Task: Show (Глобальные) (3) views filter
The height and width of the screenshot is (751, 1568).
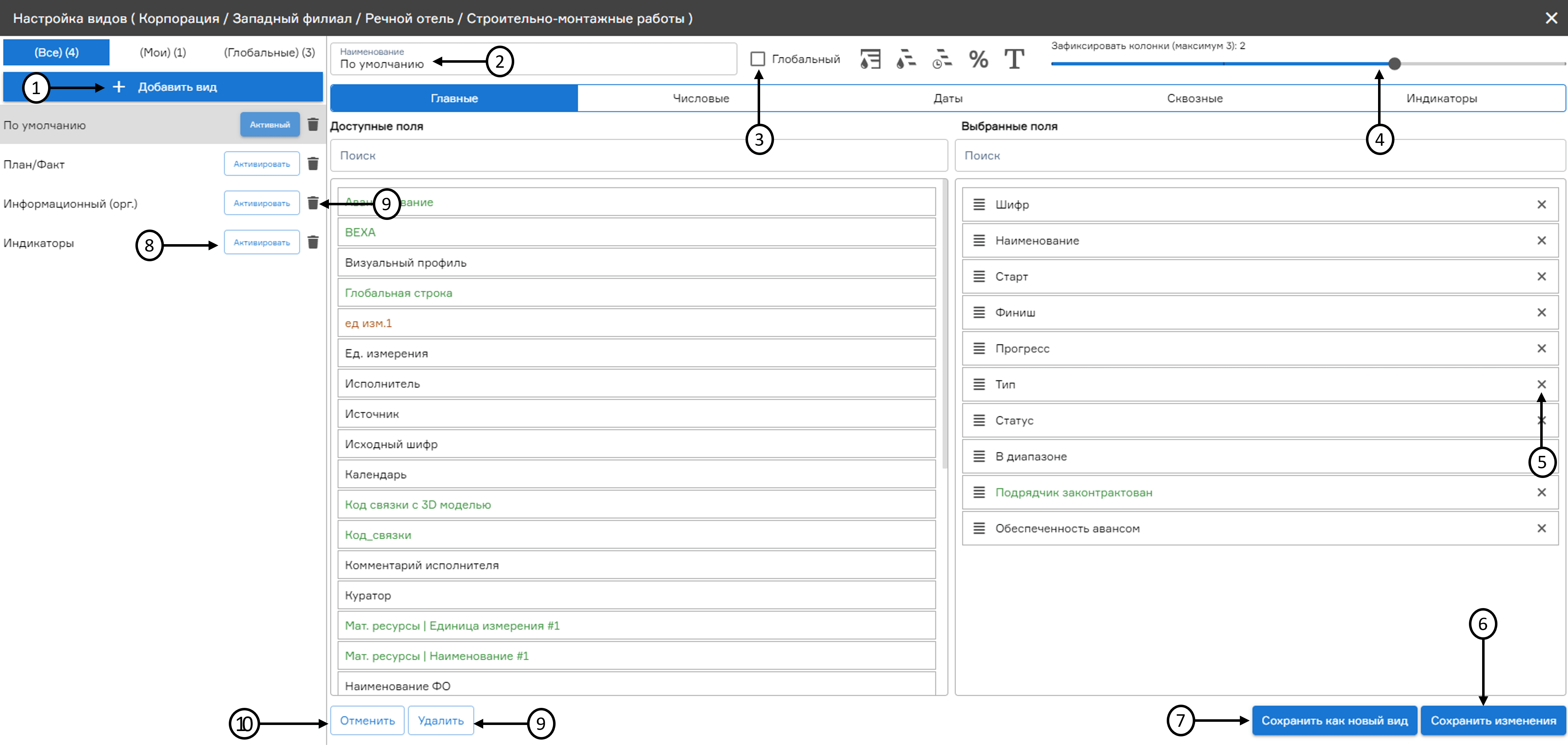Action: click(x=269, y=52)
